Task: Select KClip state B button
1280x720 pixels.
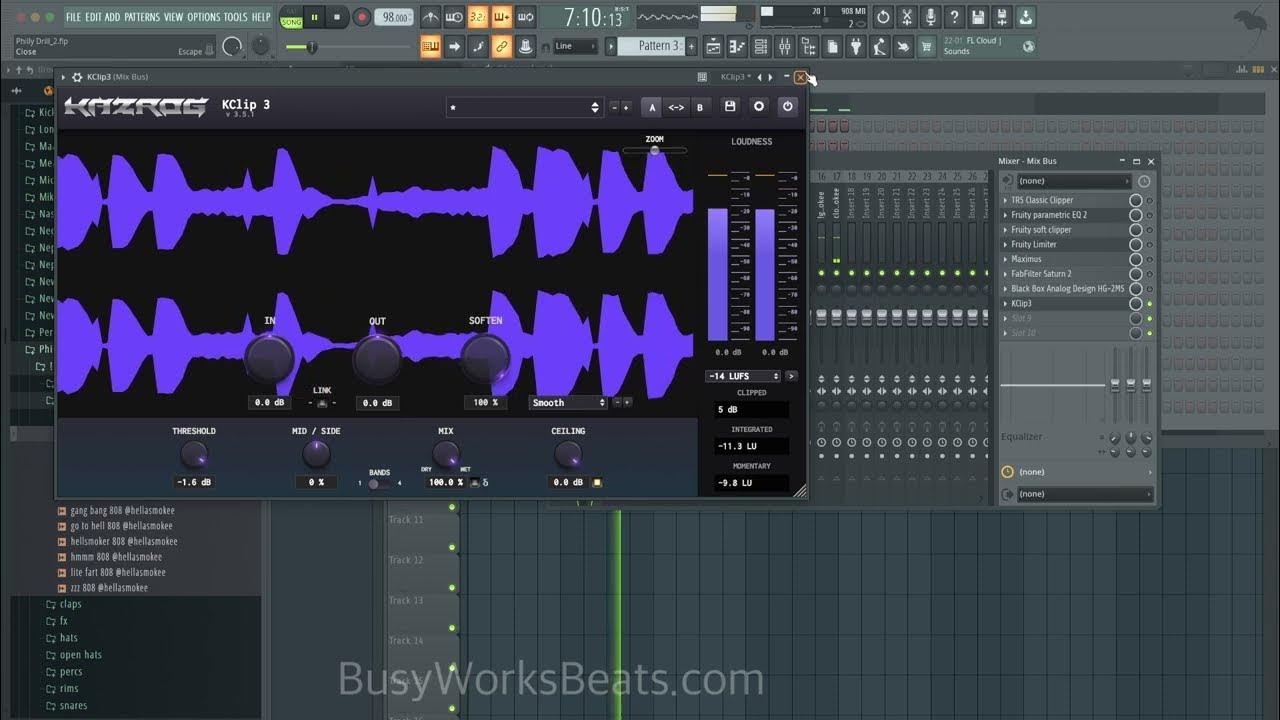Action: (699, 107)
